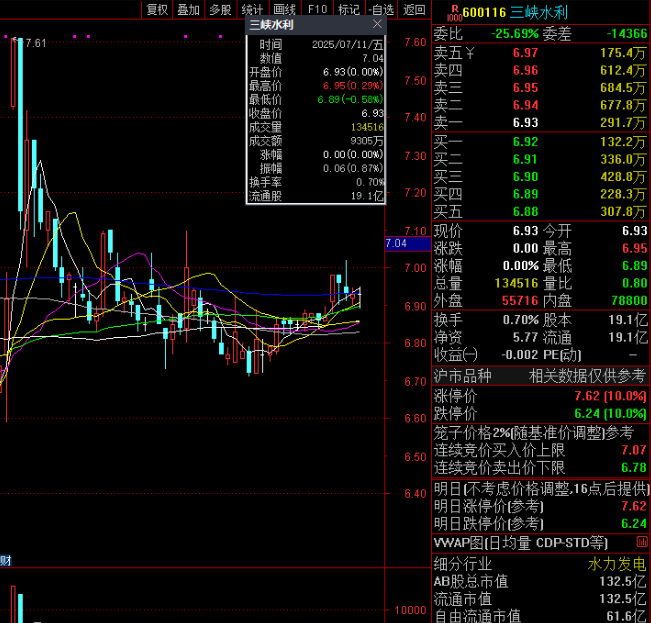Click the 买五 price 6.88
This screenshot has width=651, height=623.
[x=525, y=212]
